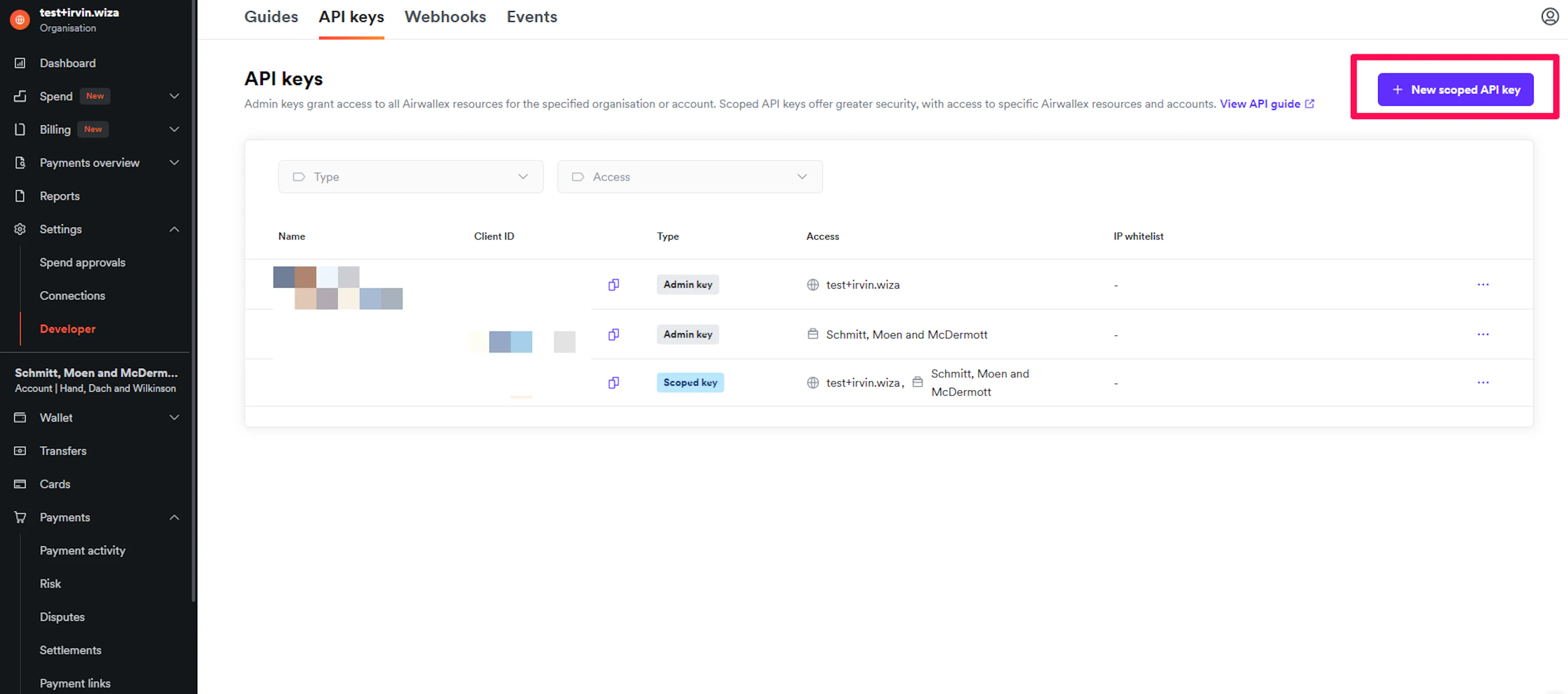Click the Cards icon in the sidebar

(20, 484)
